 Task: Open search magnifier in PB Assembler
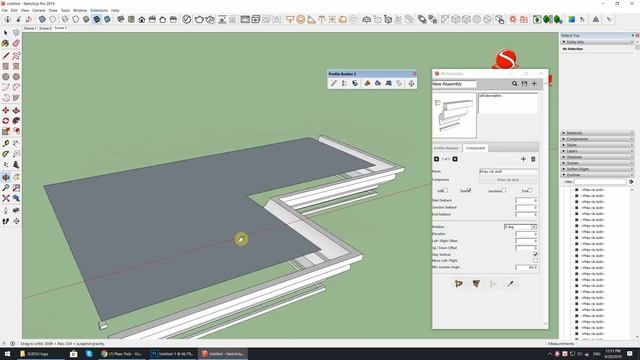514,84
